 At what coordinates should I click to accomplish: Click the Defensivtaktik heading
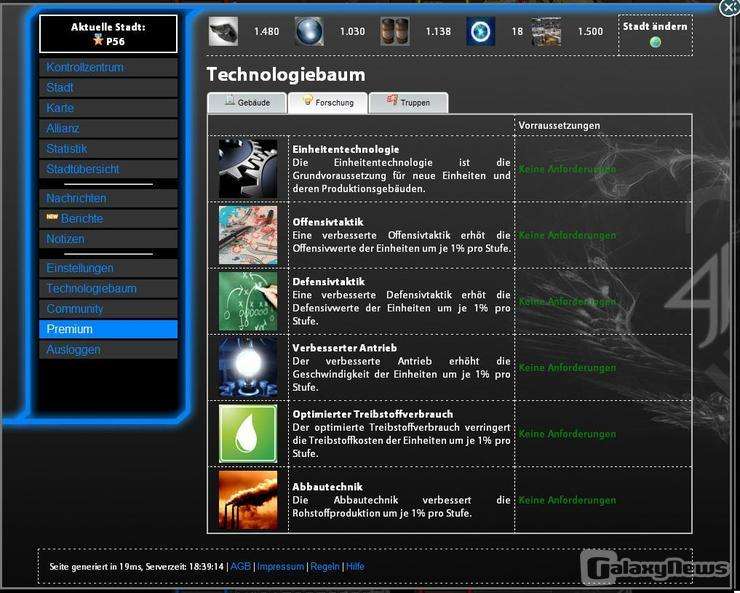pos(328,282)
